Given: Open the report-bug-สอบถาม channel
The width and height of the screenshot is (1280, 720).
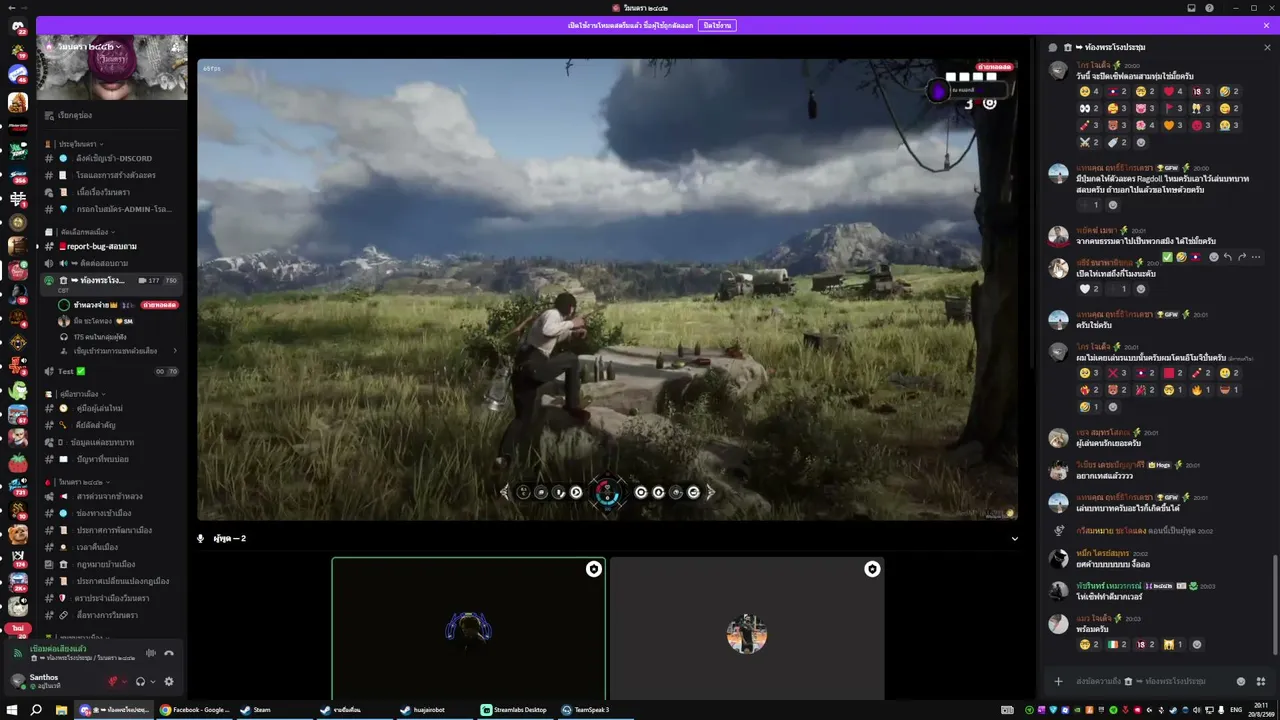Looking at the screenshot, I should tap(112, 246).
